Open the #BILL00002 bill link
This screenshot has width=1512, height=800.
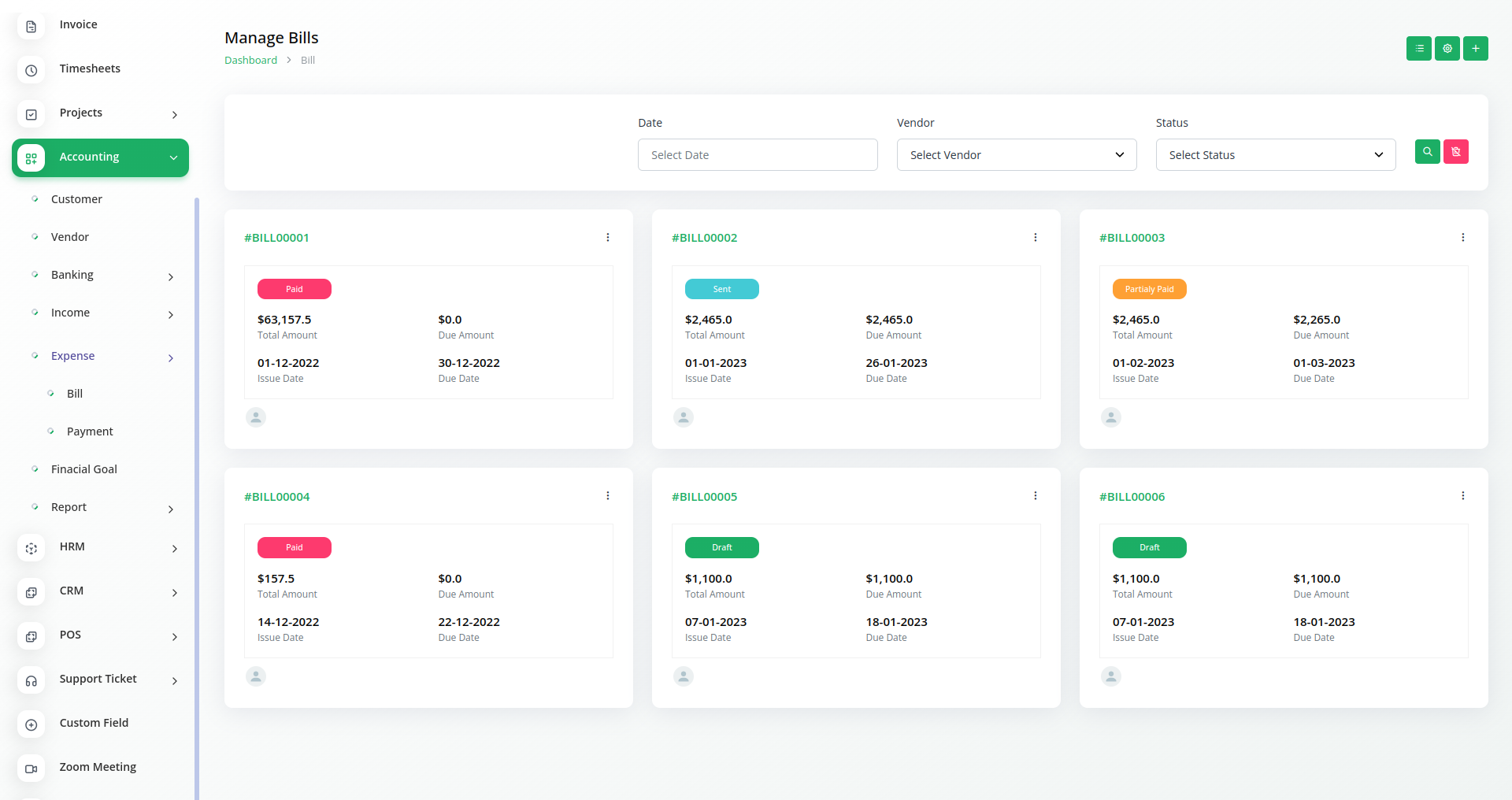704,238
